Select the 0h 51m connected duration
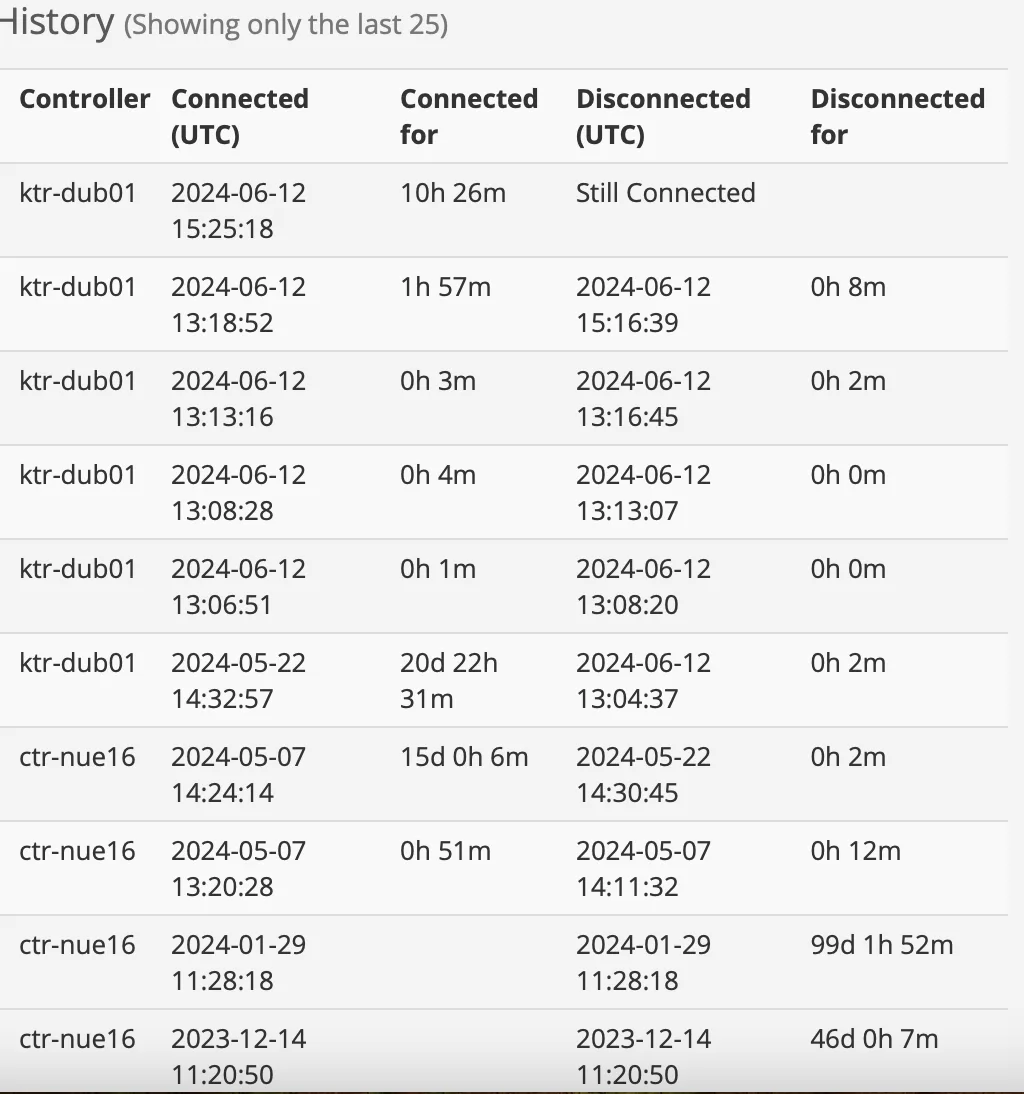1024x1094 pixels. tap(445, 851)
